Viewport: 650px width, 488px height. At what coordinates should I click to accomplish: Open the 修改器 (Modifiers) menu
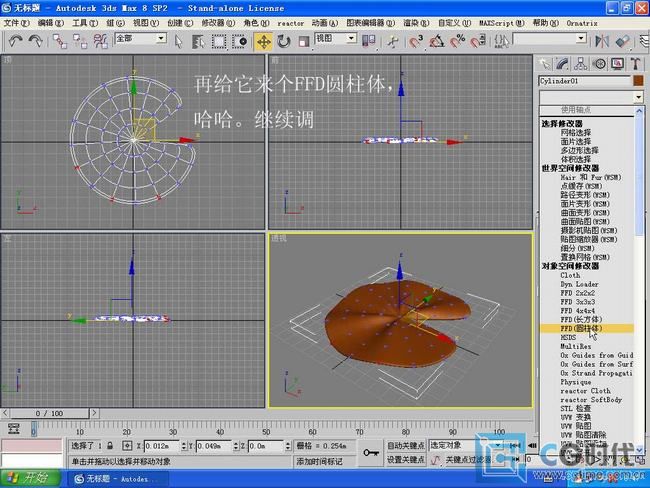tap(218, 23)
